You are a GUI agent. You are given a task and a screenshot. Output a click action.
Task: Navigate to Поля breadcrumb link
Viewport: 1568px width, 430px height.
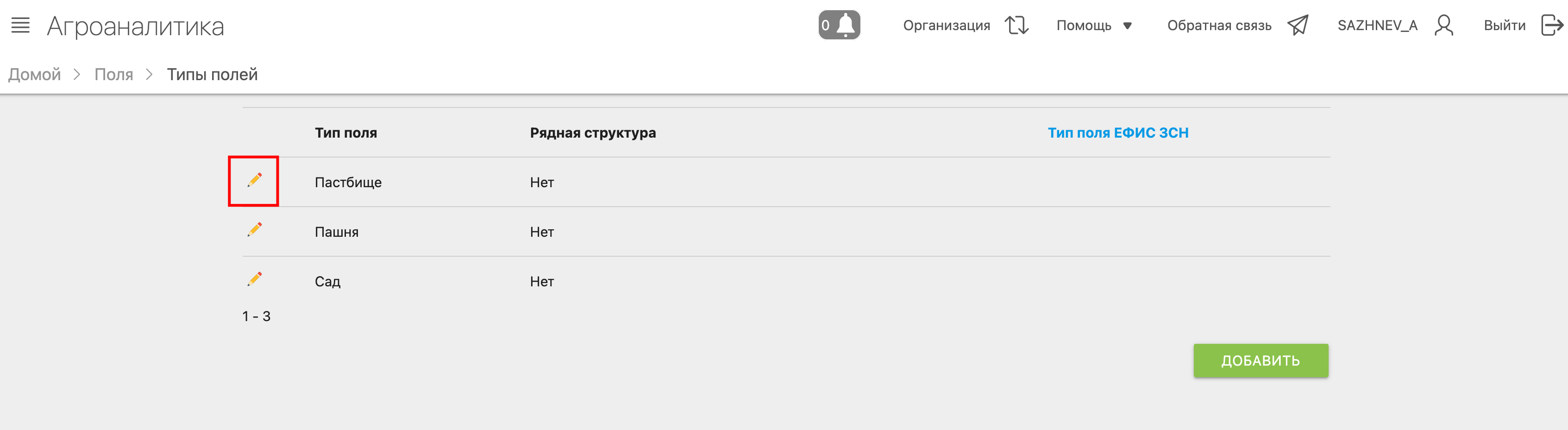point(114,74)
